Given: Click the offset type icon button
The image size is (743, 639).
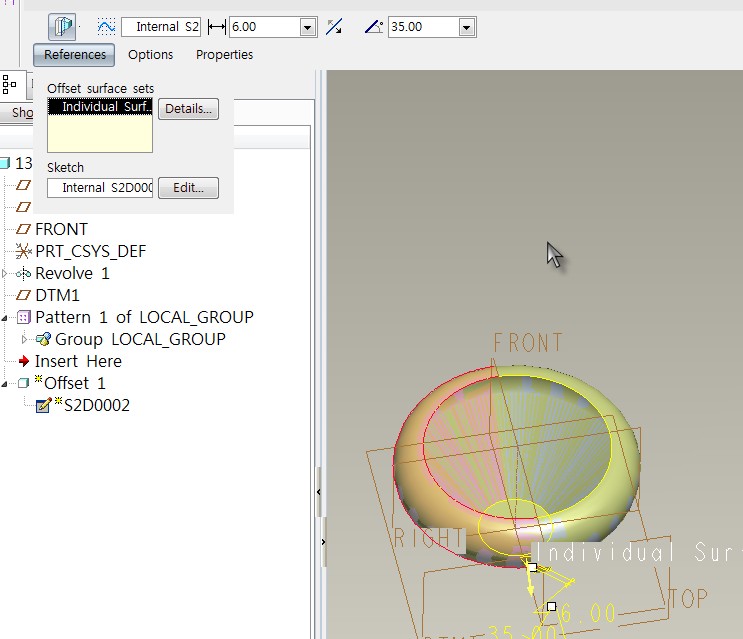Looking at the screenshot, I should coord(62,26).
